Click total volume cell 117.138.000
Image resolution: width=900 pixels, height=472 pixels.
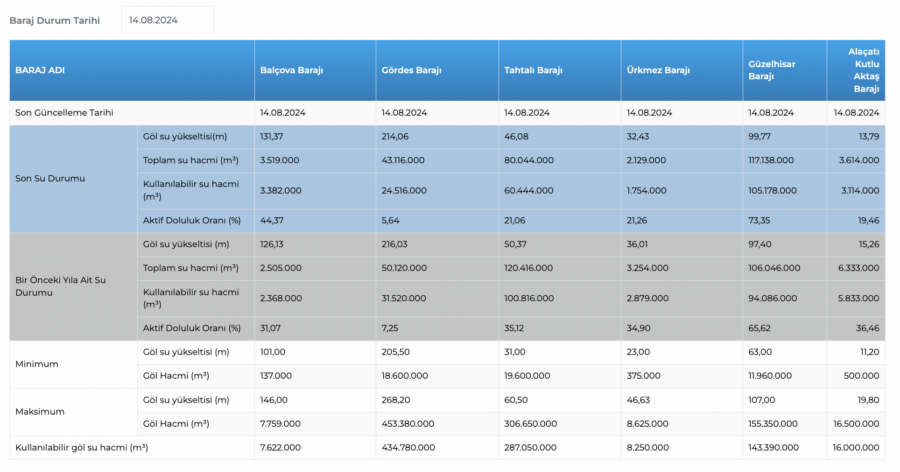(771, 160)
